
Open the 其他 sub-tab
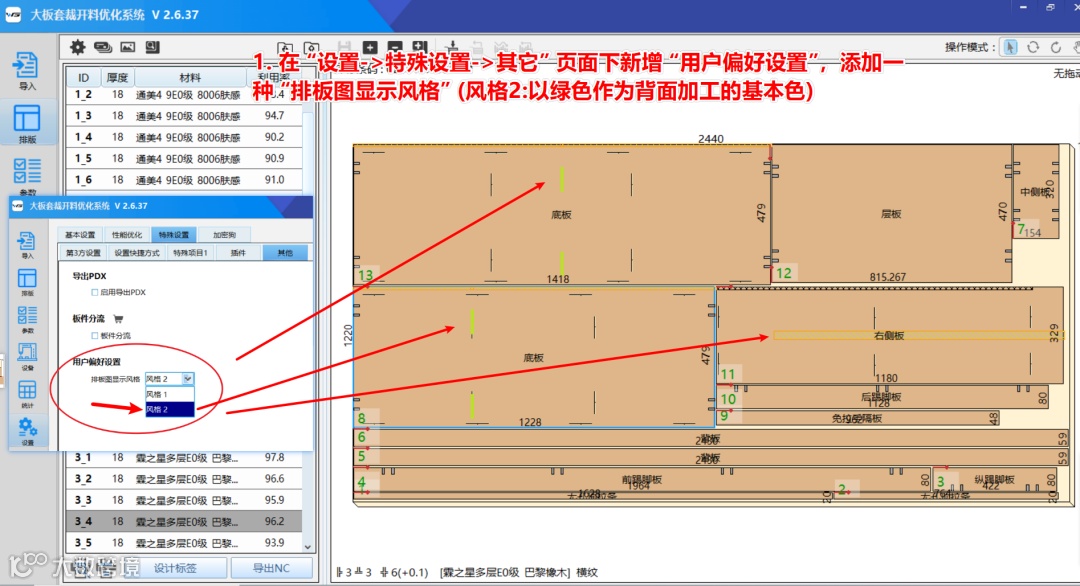(x=284, y=253)
